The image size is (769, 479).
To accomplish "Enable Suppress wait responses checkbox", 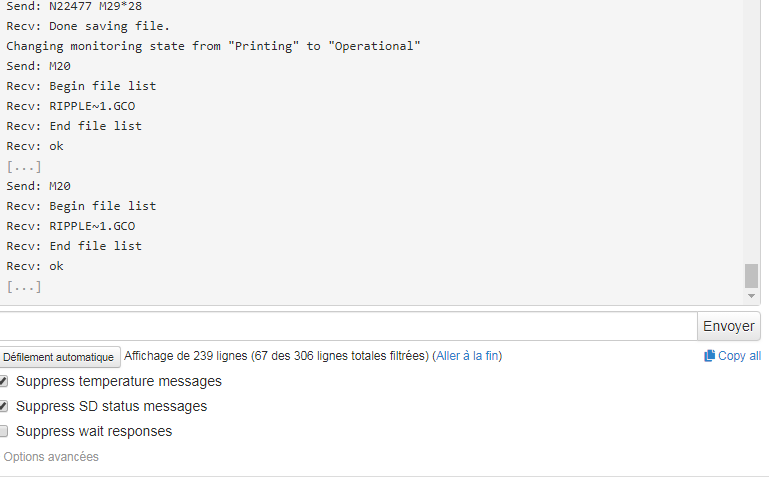I will (3, 431).
